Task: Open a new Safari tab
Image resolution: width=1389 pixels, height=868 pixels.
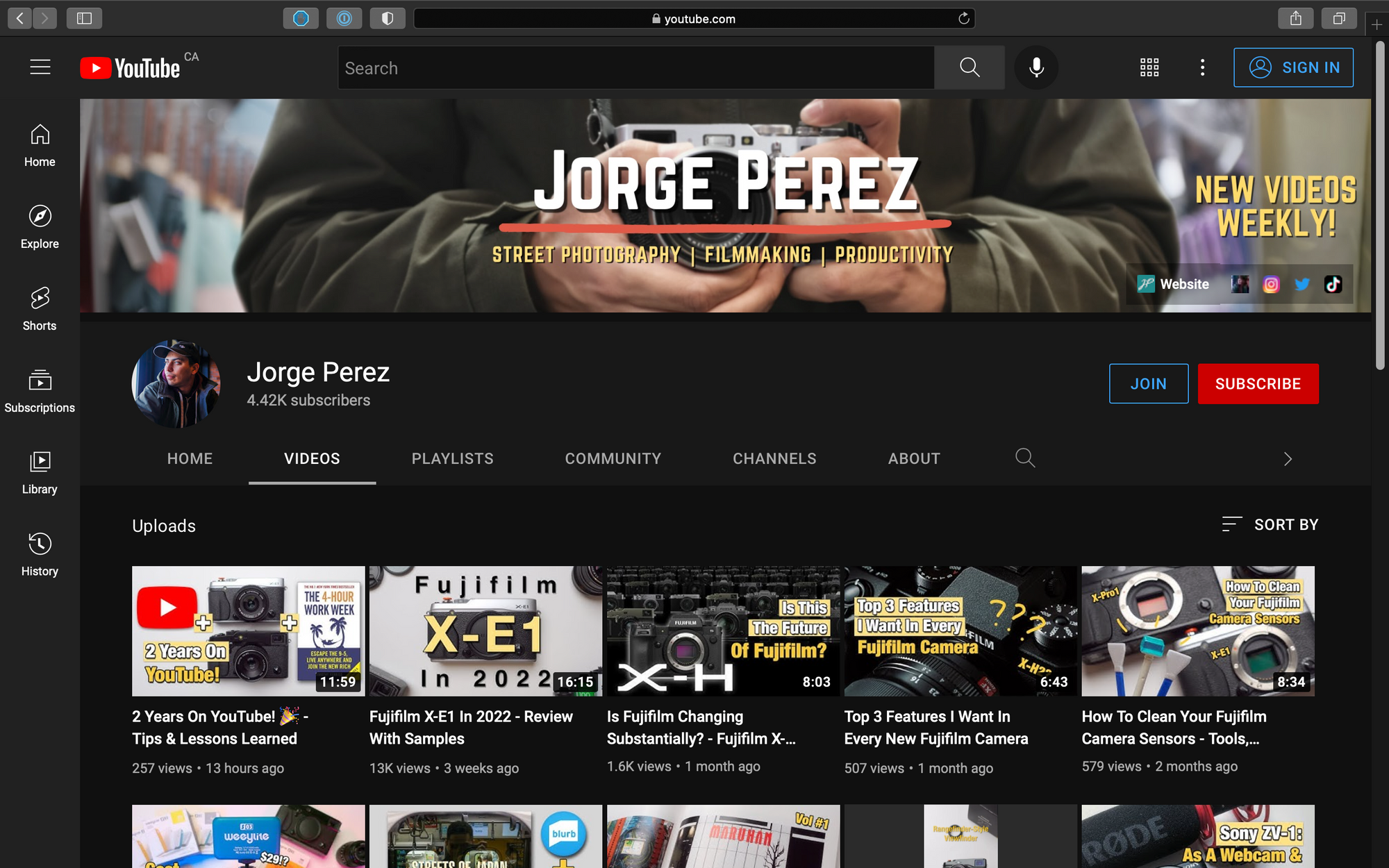Action: pyautogui.click(x=1376, y=25)
